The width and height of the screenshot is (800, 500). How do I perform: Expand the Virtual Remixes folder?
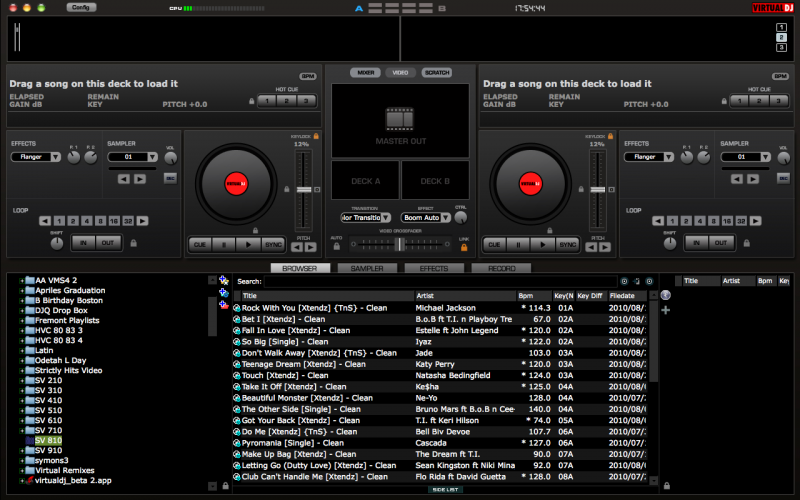pyautogui.click(x=21, y=471)
